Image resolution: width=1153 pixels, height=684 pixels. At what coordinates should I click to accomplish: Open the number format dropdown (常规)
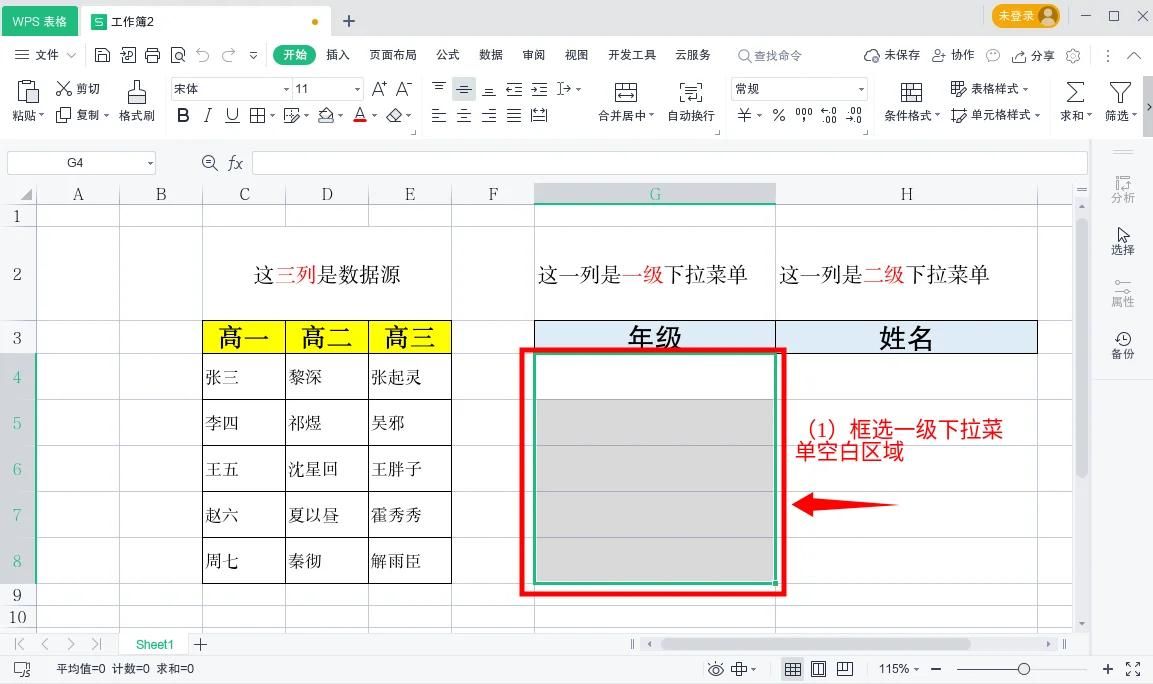click(860, 89)
